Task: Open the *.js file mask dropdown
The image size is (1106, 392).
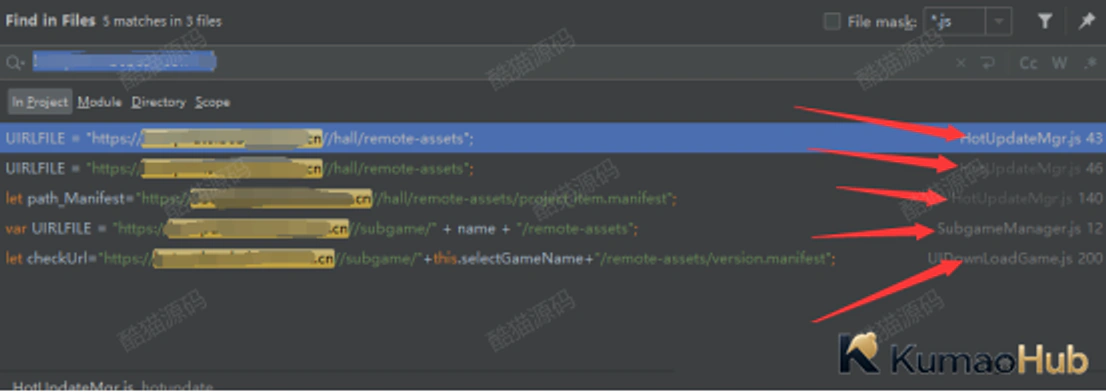Action: point(998,22)
